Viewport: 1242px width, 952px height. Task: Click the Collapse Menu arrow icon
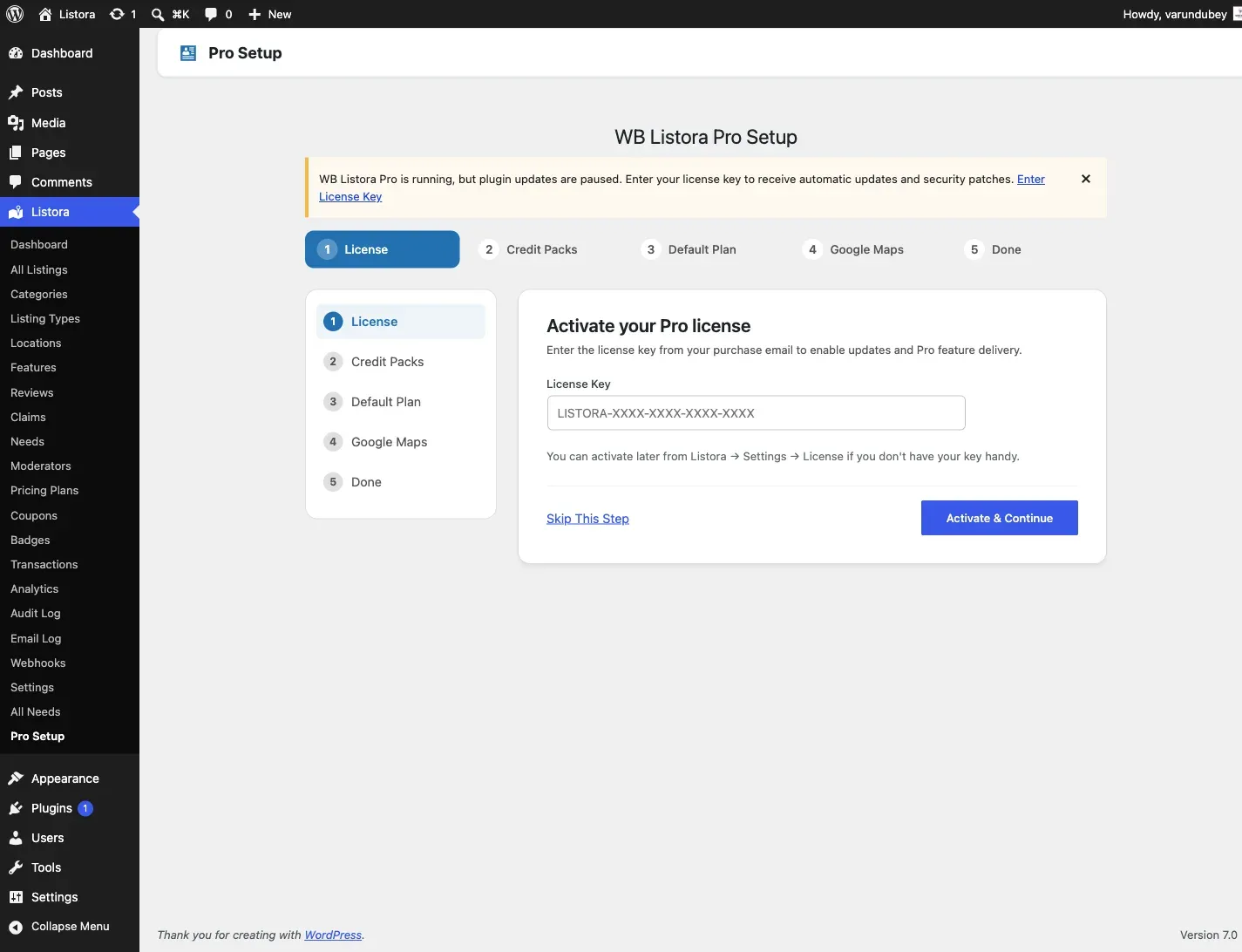(16, 927)
